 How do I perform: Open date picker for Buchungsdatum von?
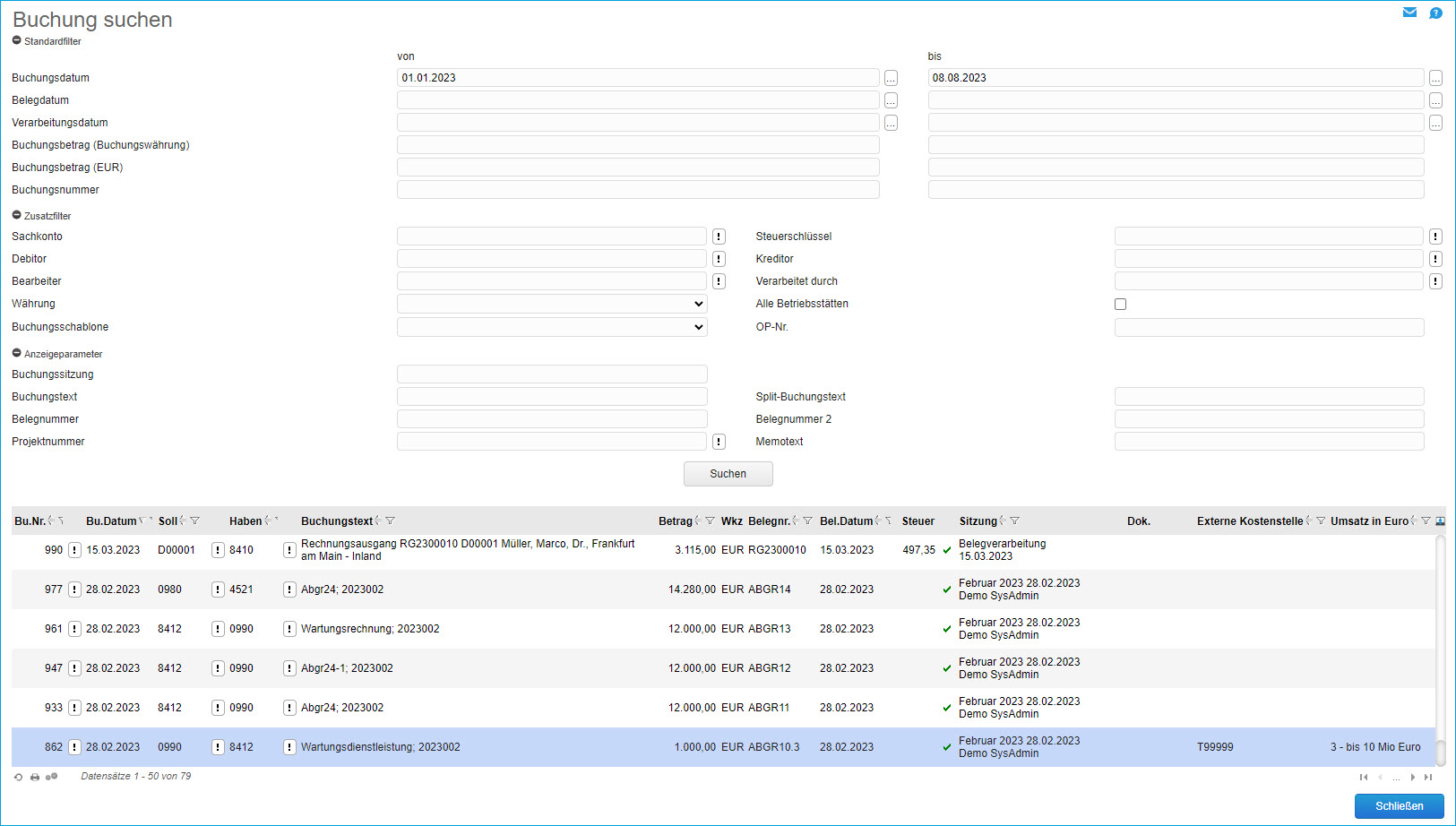891,78
